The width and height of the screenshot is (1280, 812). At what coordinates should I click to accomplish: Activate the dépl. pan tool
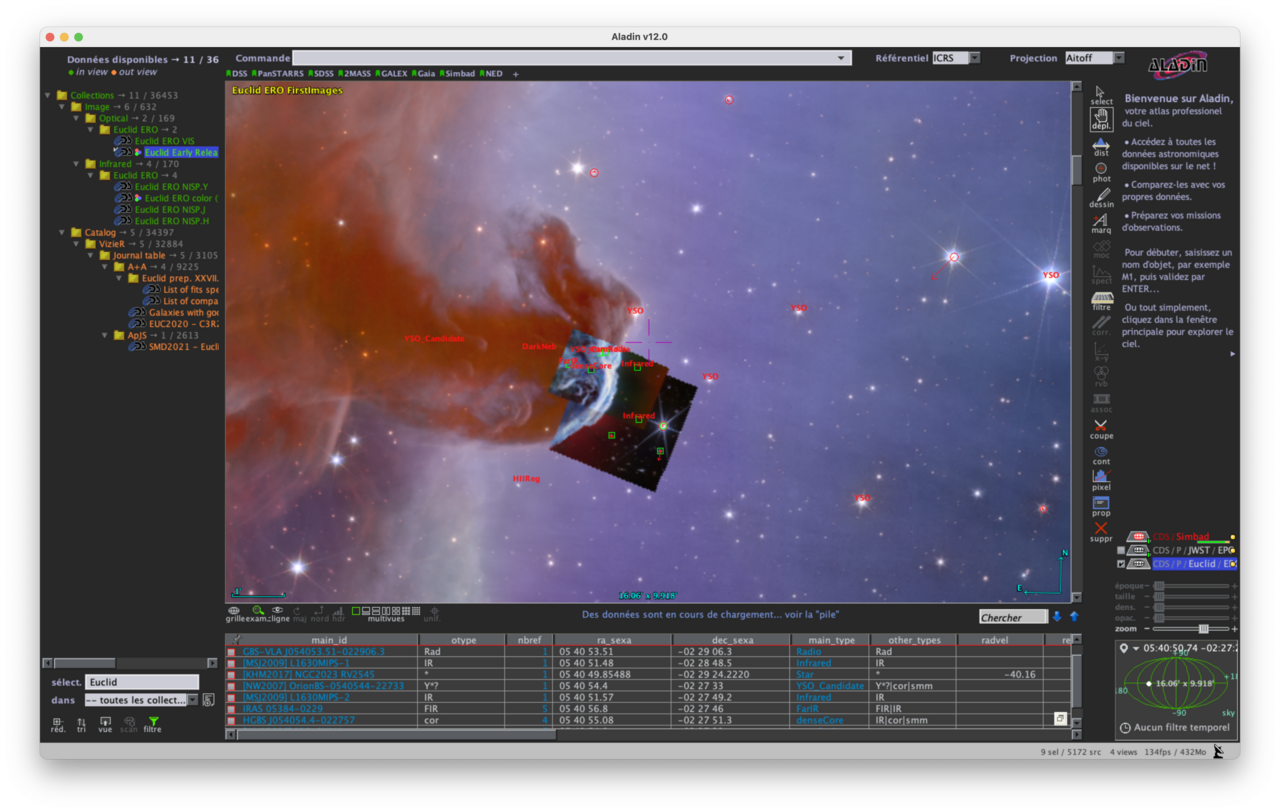(1101, 119)
